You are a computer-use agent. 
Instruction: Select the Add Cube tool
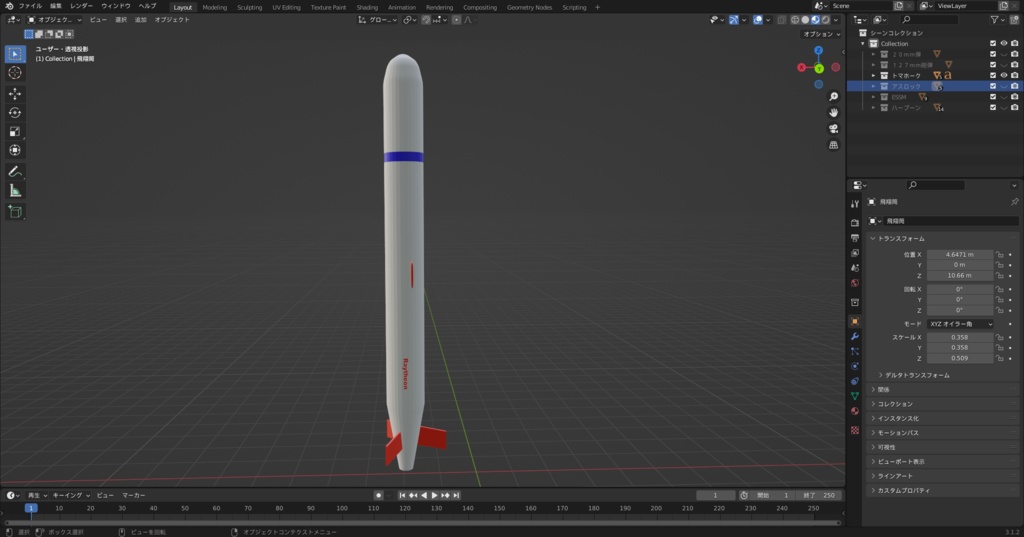pos(15,212)
